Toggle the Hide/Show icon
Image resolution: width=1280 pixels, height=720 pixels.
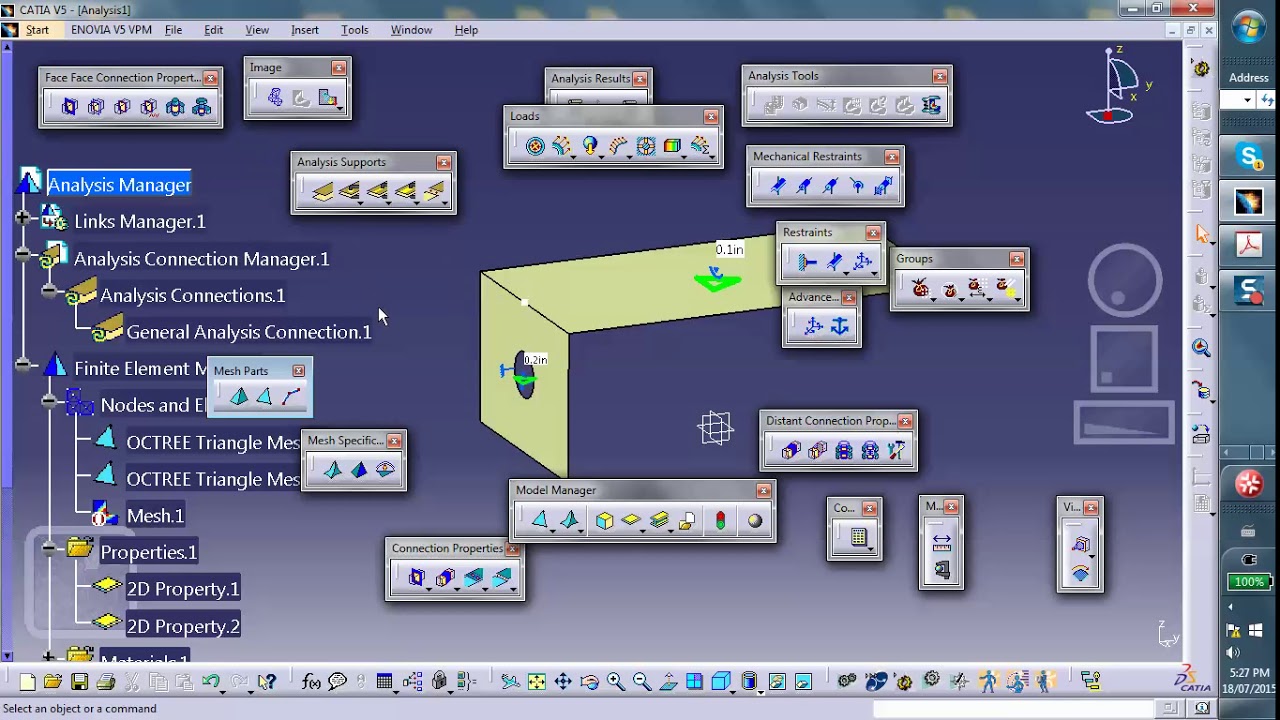coord(777,682)
